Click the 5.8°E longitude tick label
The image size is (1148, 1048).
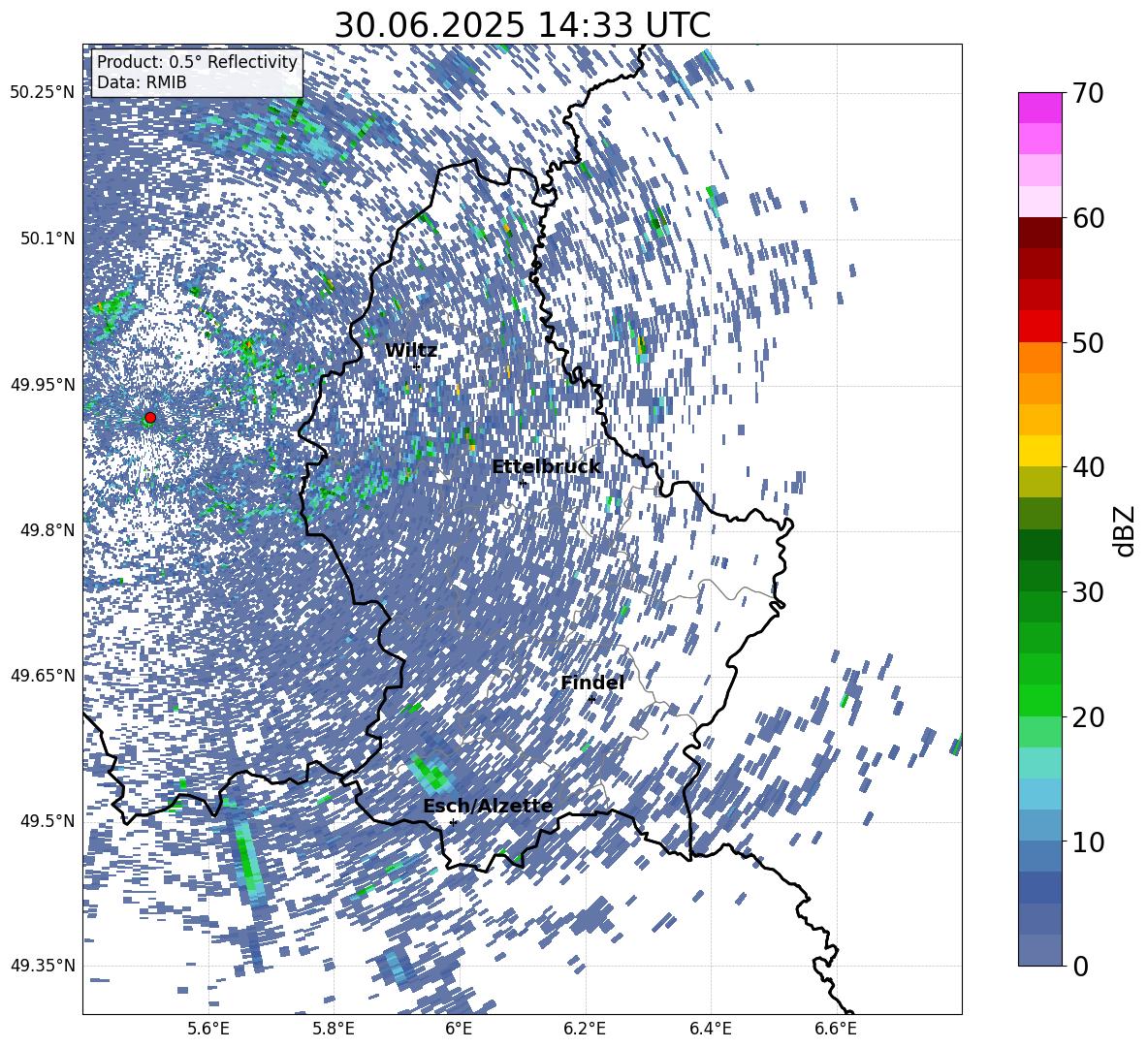pyautogui.click(x=334, y=1029)
